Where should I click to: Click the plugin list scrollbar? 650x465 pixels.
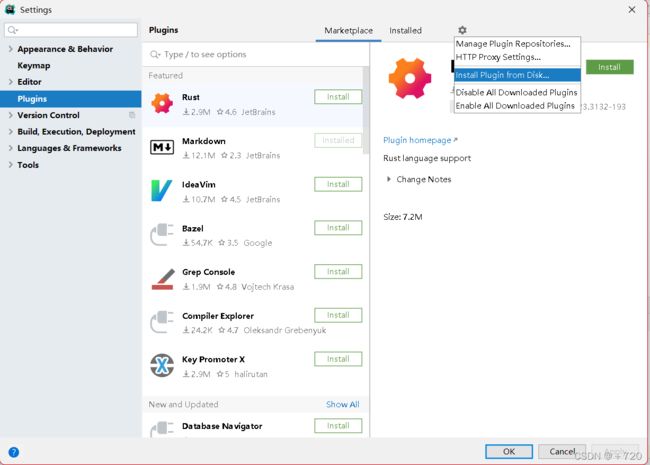coord(366,110)
